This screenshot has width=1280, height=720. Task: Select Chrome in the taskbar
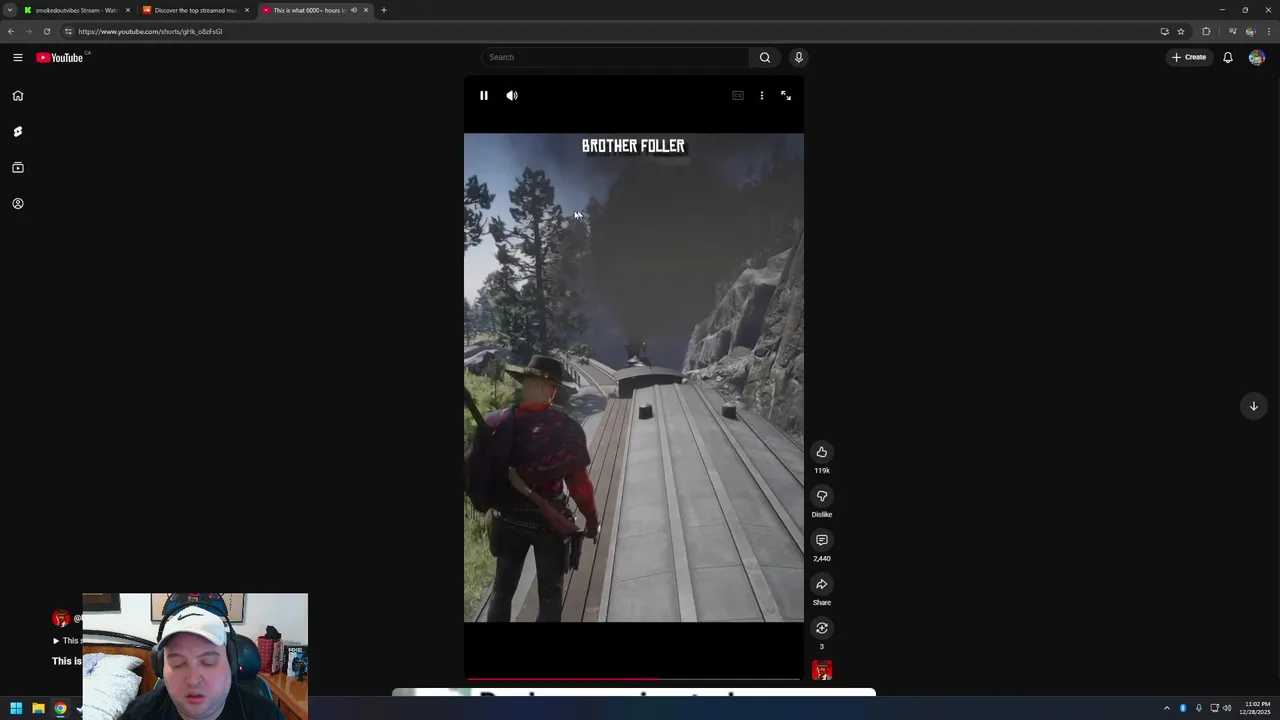pos(60,708)
